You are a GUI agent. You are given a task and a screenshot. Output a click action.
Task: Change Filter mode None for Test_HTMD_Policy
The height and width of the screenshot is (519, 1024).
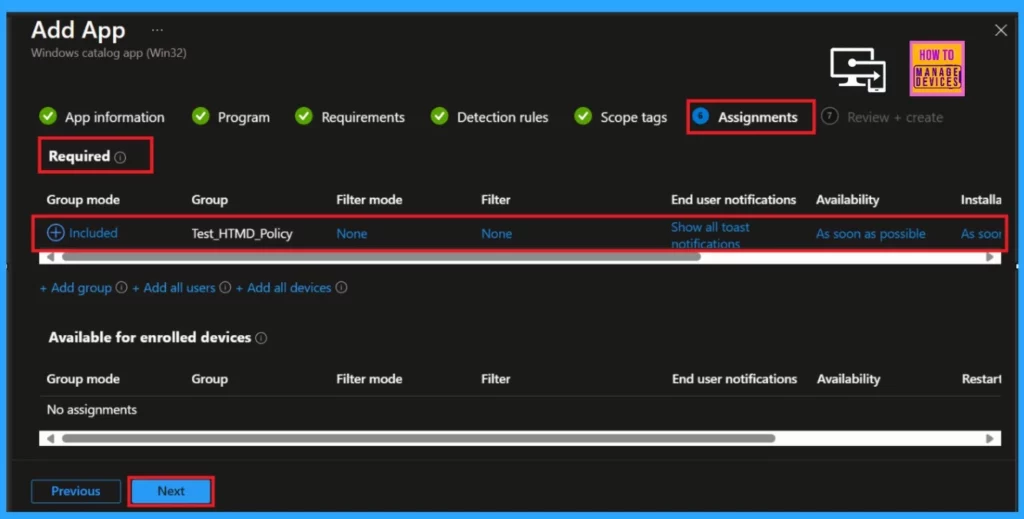352,234
